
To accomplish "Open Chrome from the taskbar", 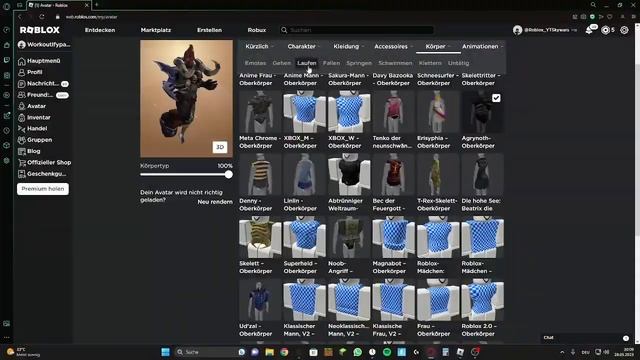I will pyautogui.click(x=284, y=352).
